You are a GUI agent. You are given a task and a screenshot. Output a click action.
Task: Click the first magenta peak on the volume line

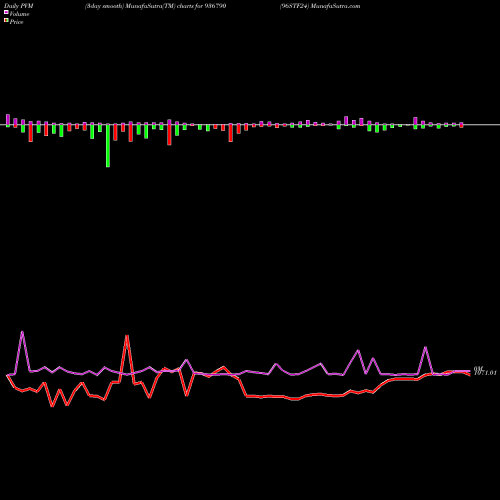(22, 333)
